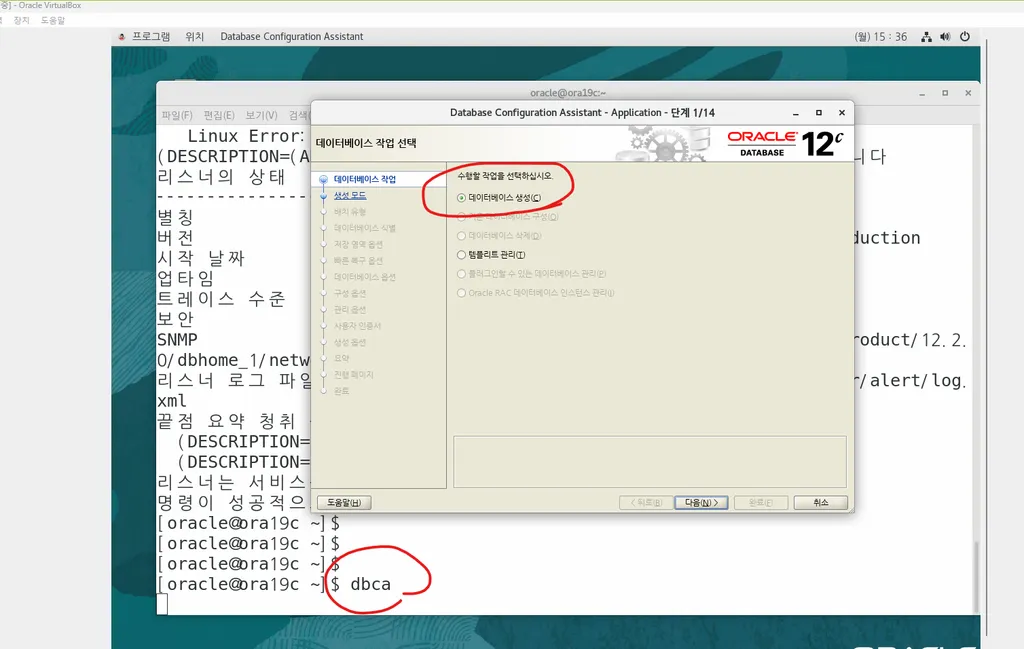1024x649 pixels.
Task: Select the 저장 영역 옵션 step
Action: (x=358, y=244)
